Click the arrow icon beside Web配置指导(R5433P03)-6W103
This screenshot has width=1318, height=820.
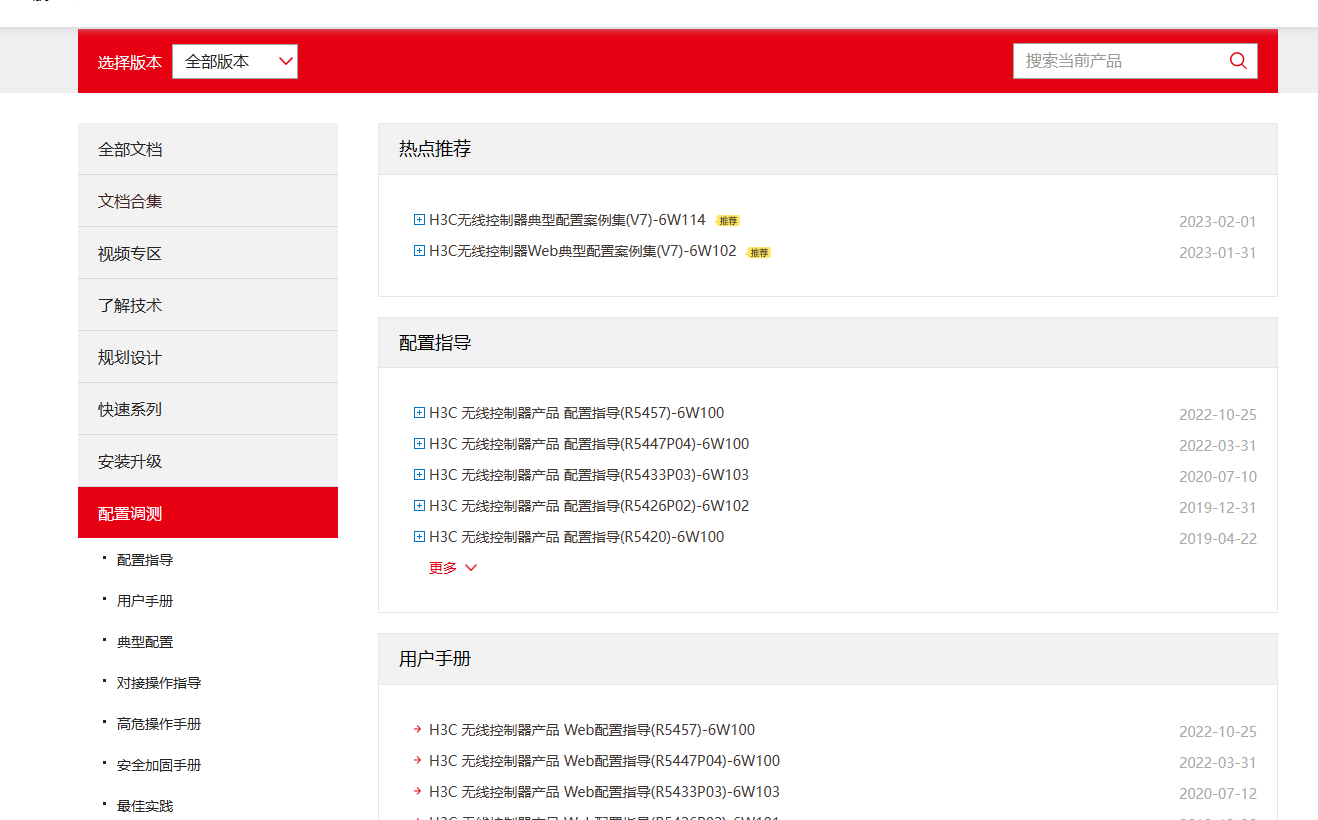click(x=418, y=792)
